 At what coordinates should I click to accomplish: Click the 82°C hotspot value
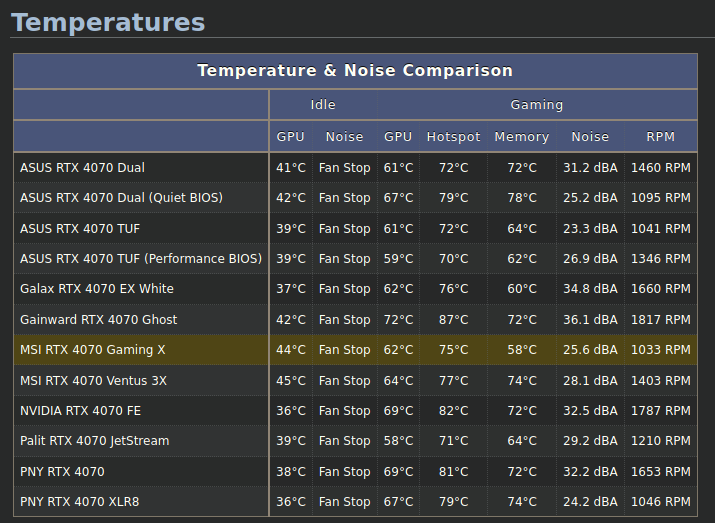(453, 411)
